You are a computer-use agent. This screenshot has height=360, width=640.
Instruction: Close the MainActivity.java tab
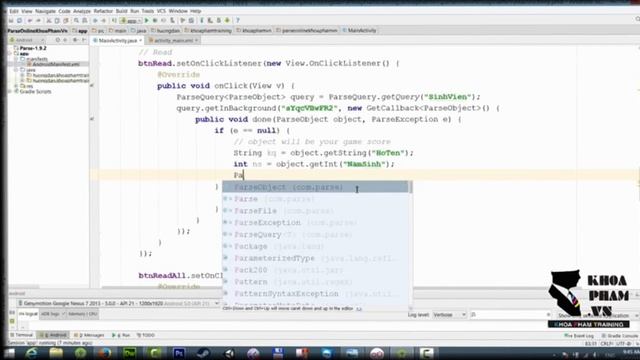(x=140, y=40)
